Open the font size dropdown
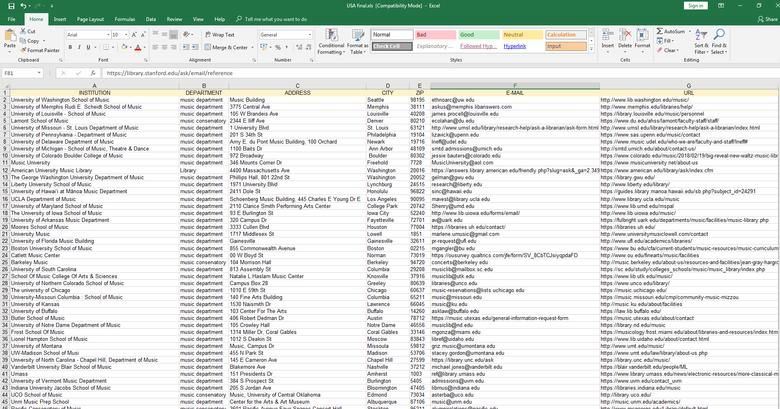The height and width of the screenshot is (409, 780). pyautogui.click(x=126, y=35)
